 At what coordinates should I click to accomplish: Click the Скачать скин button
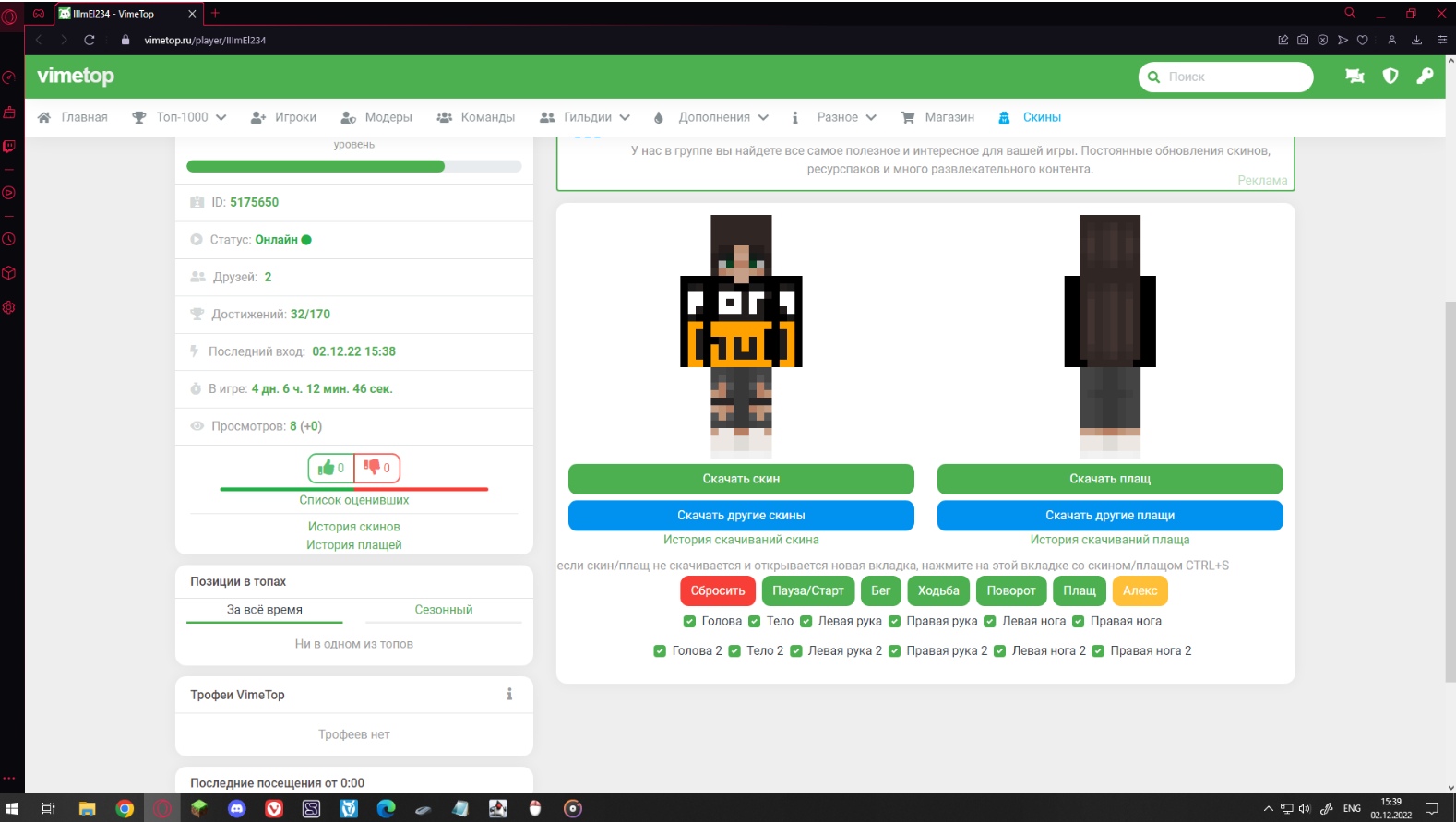pyautogui.click(x=740, y=479)
